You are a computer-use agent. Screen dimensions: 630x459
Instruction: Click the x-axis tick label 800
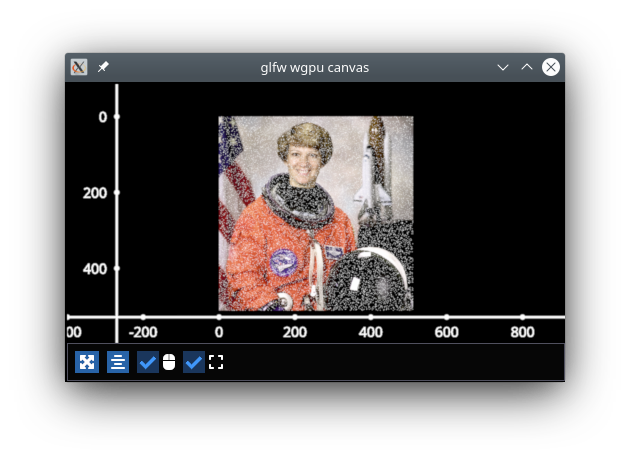click(522, 332)
